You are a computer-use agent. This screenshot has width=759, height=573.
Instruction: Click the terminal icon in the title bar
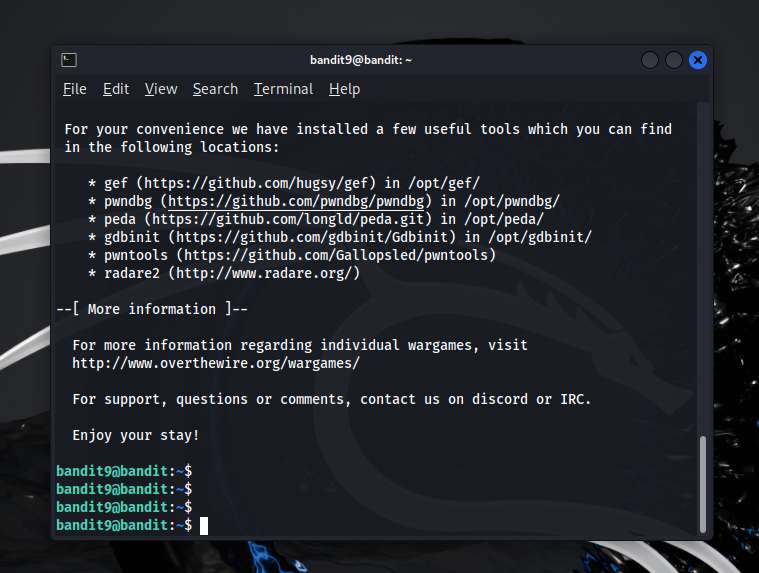69,60
